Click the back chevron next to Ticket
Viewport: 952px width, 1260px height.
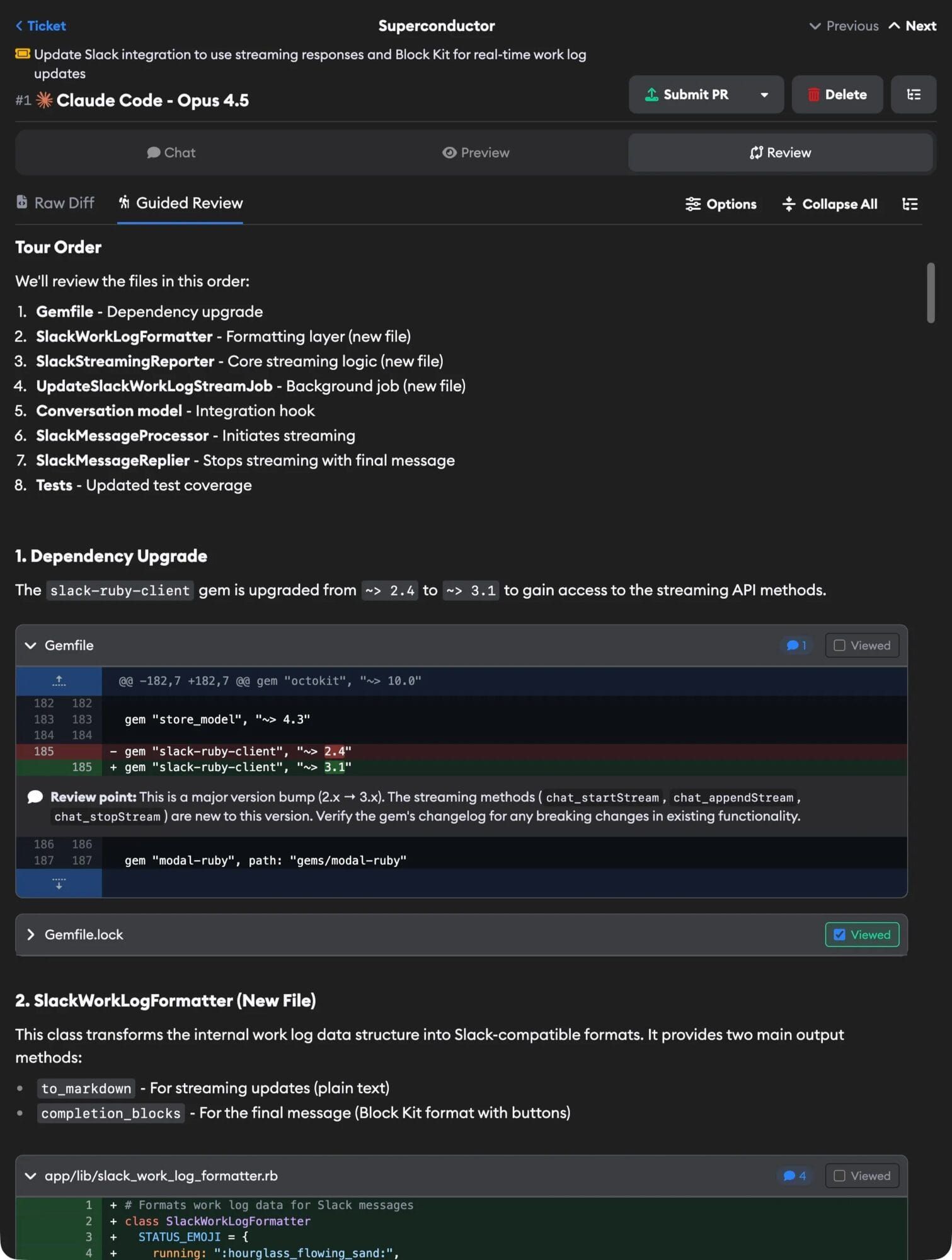[20, 26]
